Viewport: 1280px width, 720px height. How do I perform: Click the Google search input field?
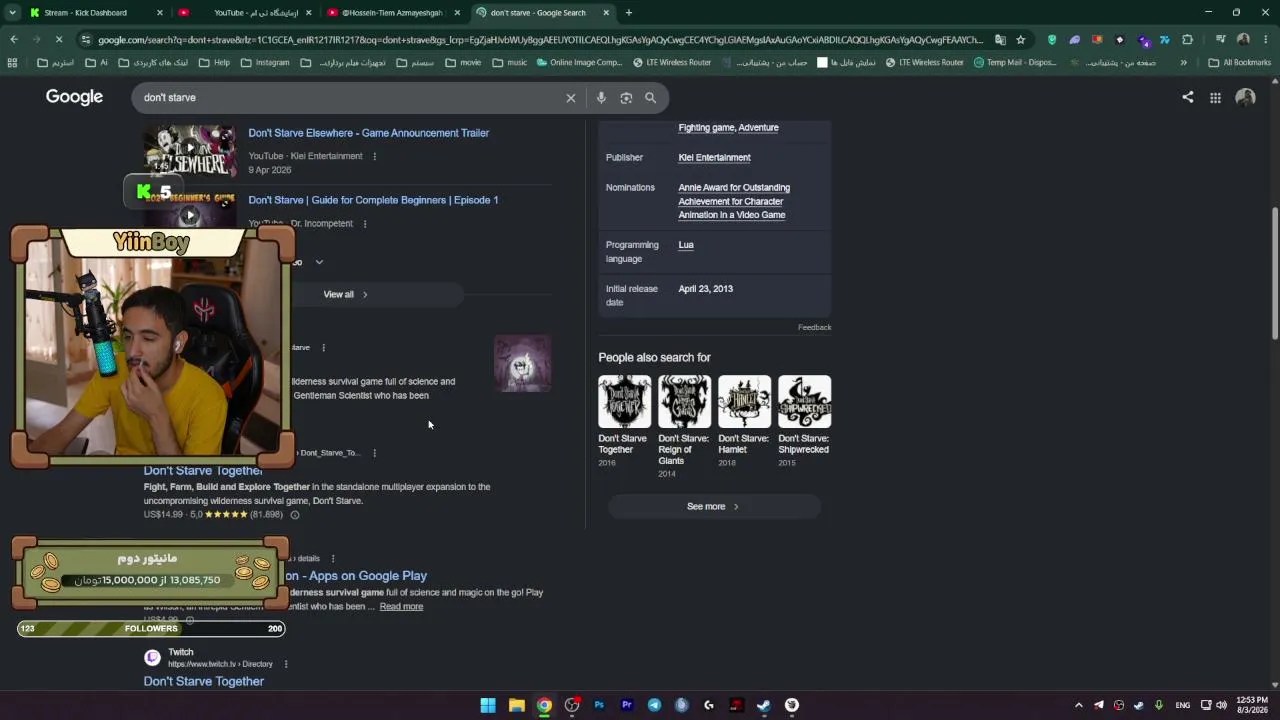(352, 98)
